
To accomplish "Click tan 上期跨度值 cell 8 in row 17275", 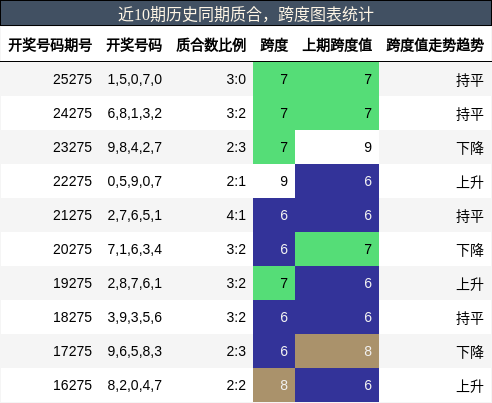I will click(337, 351).
